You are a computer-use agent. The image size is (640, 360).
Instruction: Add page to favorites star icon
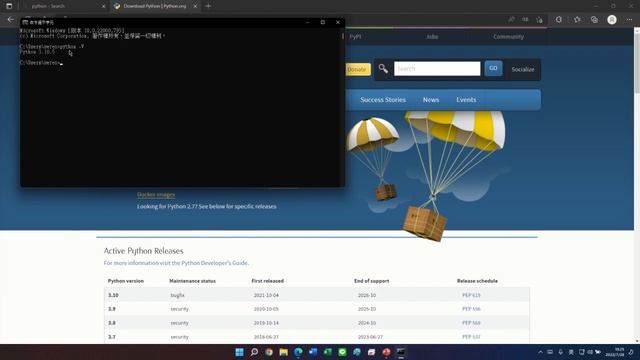539,19
